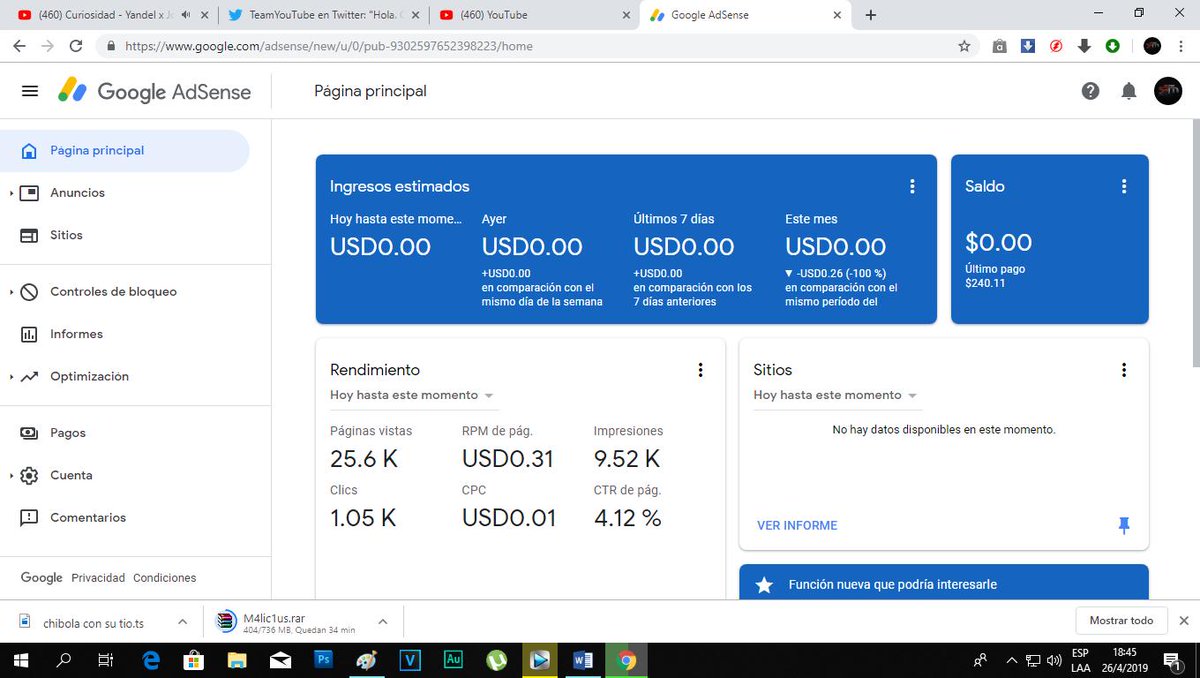1200x678 pixels.
Task: Pin the Sitios card with pushpin icon
Action: pos(1124,525)
